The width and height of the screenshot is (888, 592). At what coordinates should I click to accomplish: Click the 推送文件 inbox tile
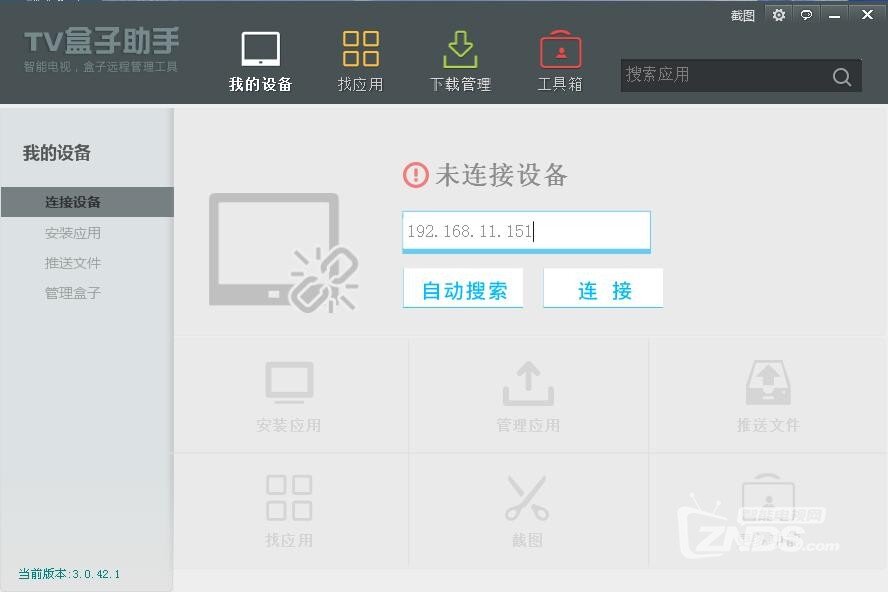pos(768,397)
